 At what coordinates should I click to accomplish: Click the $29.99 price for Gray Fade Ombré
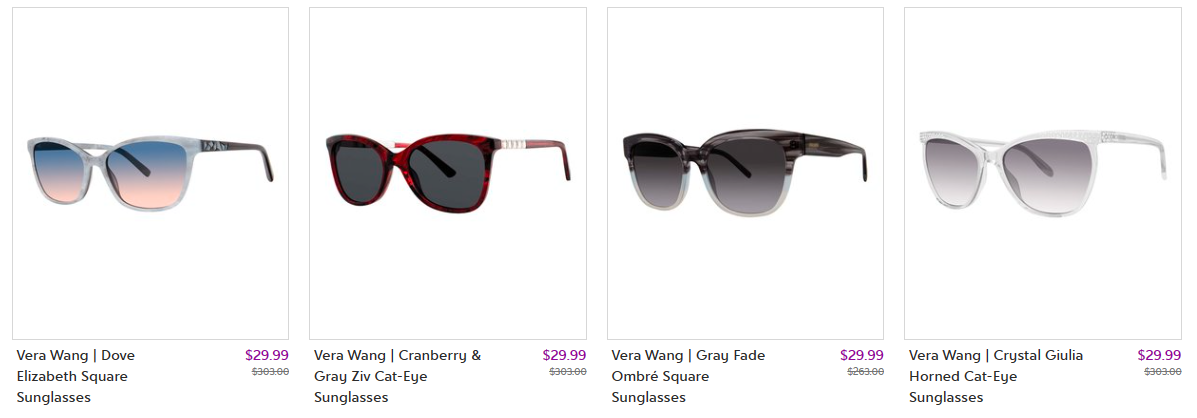(x=862, y=355)
